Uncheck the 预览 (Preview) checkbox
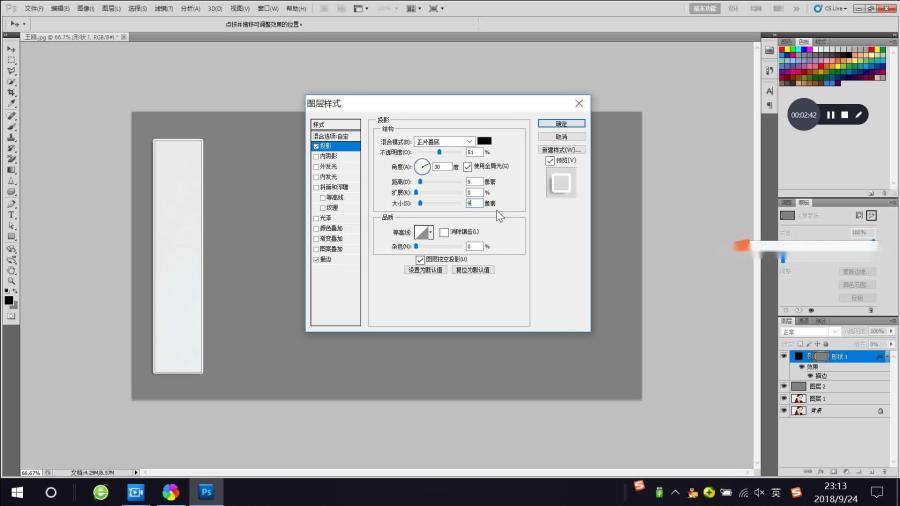This screenshot has width=900, height=506. (x=550, y=160)
